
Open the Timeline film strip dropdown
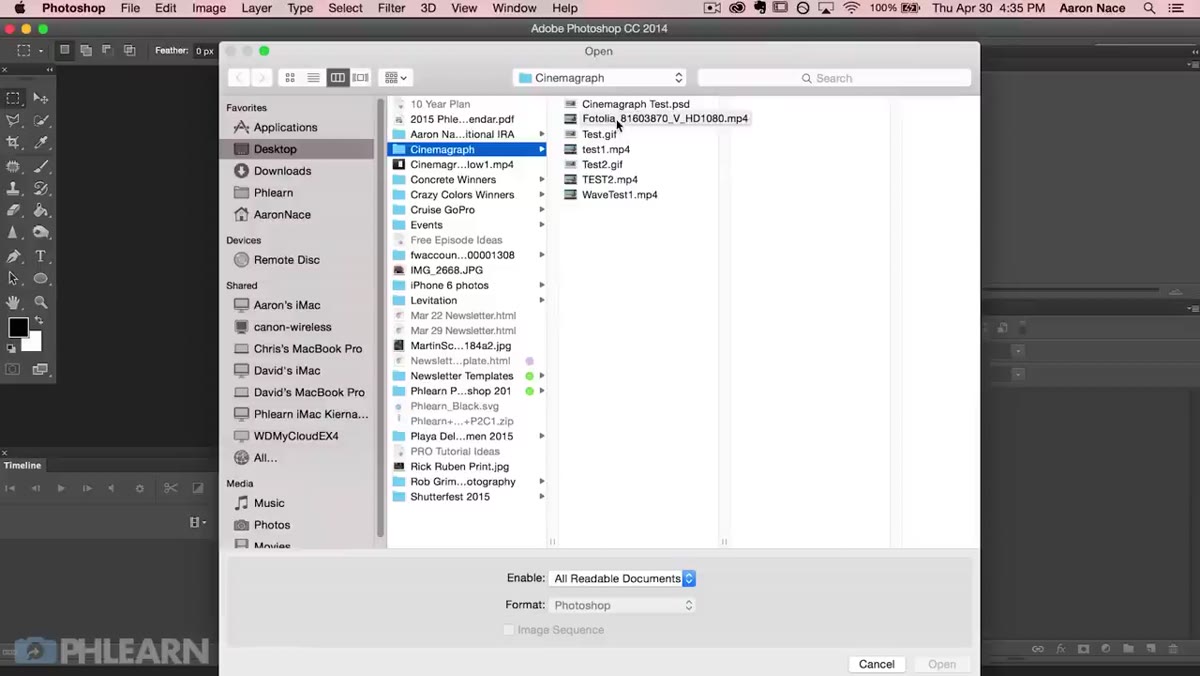click(x=198, y=522)
